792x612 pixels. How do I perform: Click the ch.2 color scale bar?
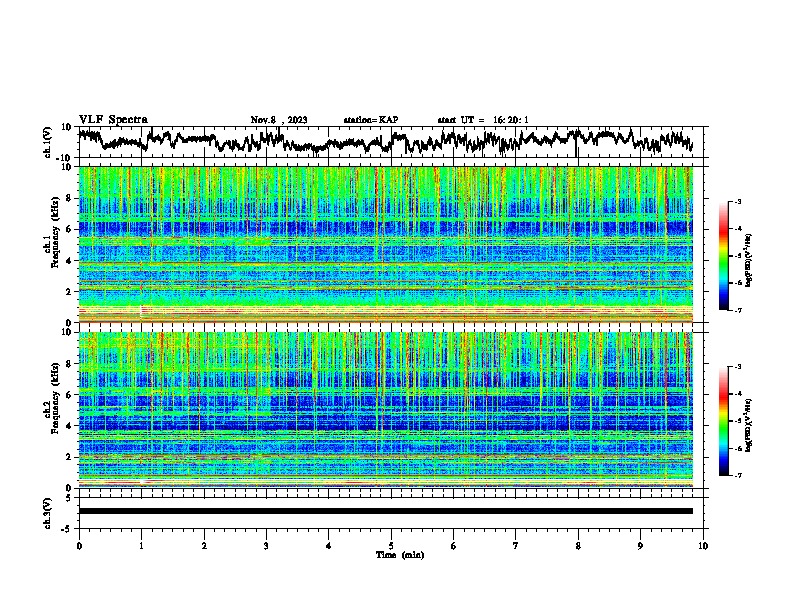point(723,421)
